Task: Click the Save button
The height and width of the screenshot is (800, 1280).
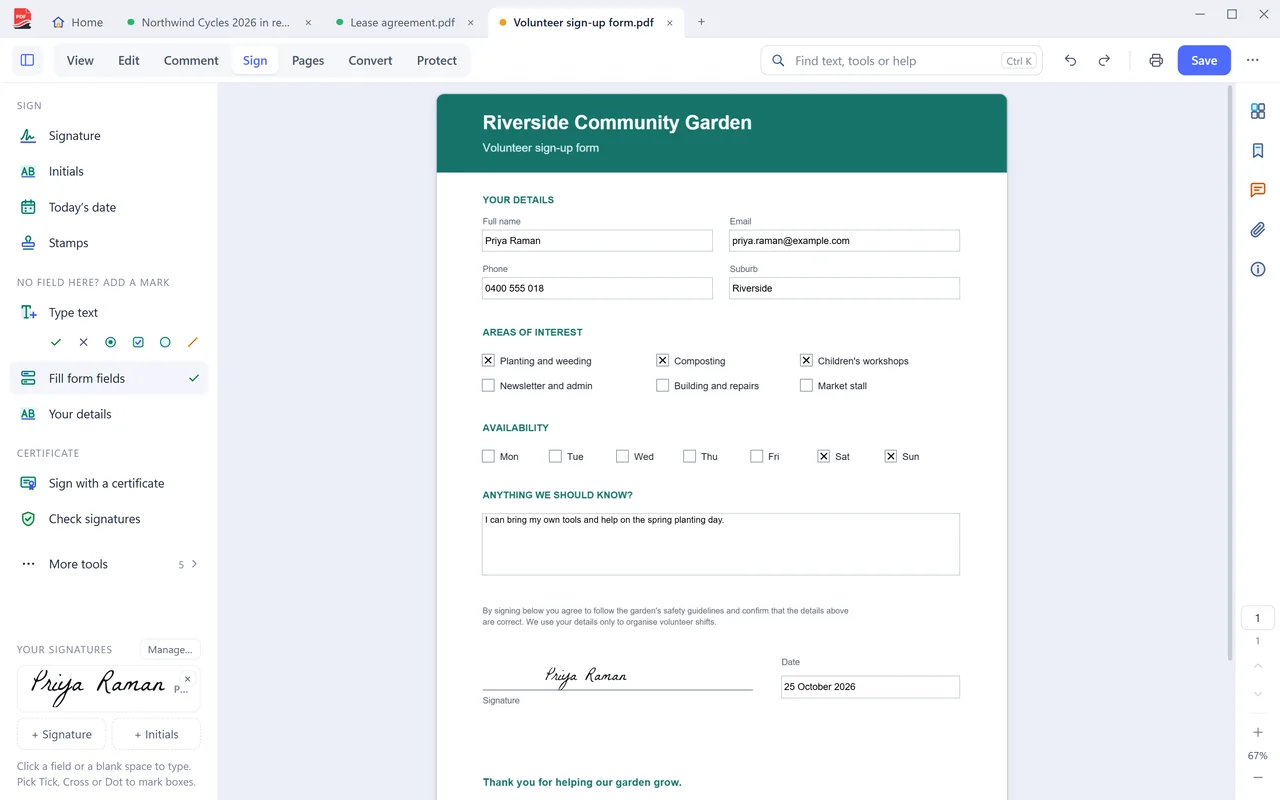Action: coord(1204,60)
